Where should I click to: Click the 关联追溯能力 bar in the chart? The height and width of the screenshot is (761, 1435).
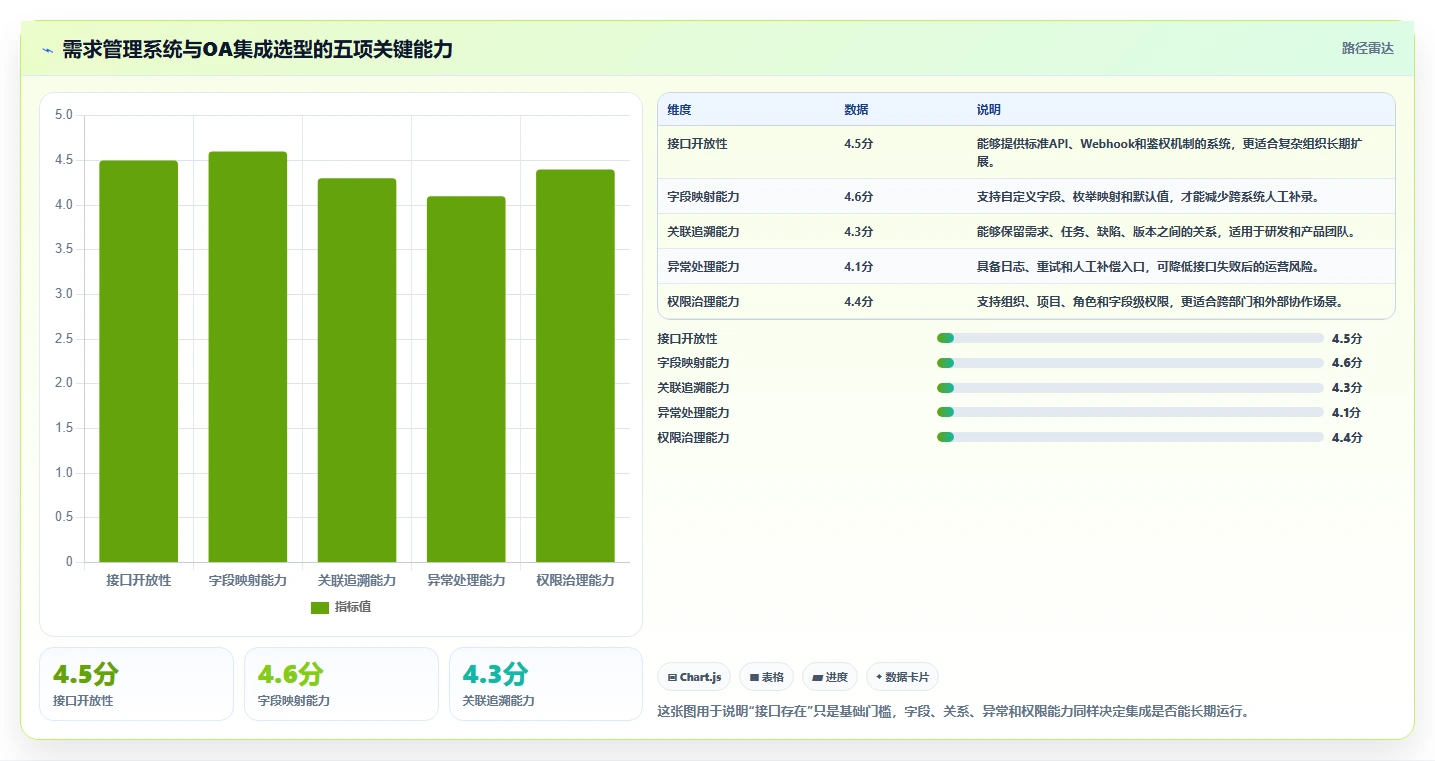point(357,370)
